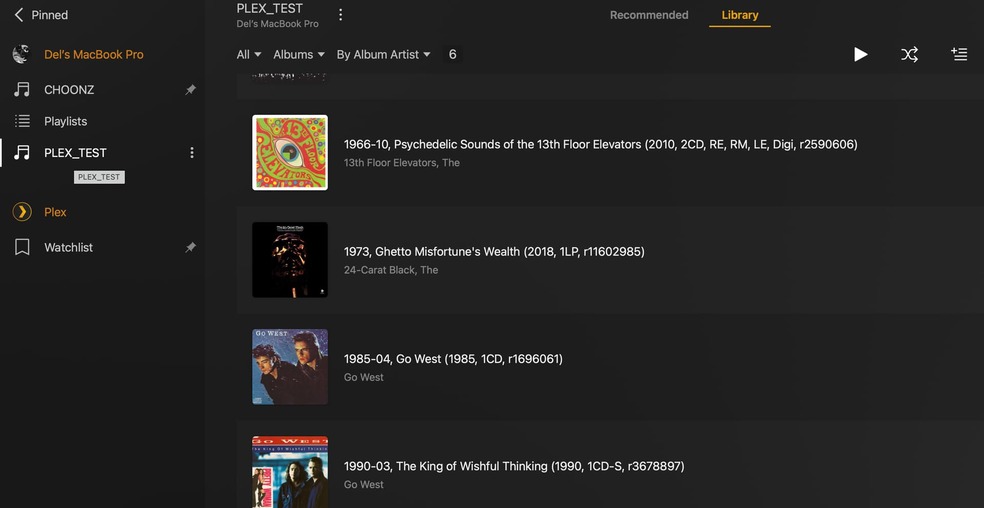Click the PLEX_TEST library heading title

click(270, 9)
